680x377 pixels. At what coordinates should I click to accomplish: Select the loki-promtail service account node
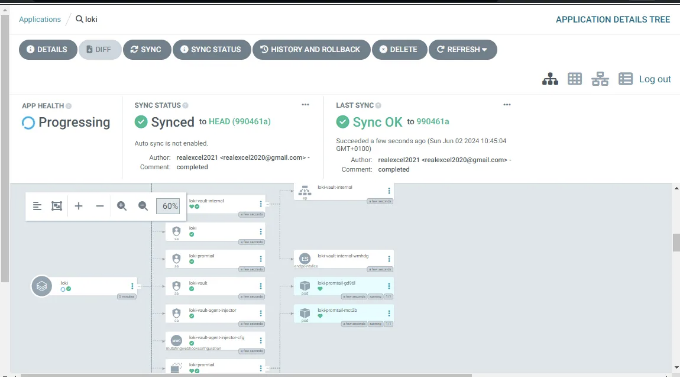click(x=215, y=259)
